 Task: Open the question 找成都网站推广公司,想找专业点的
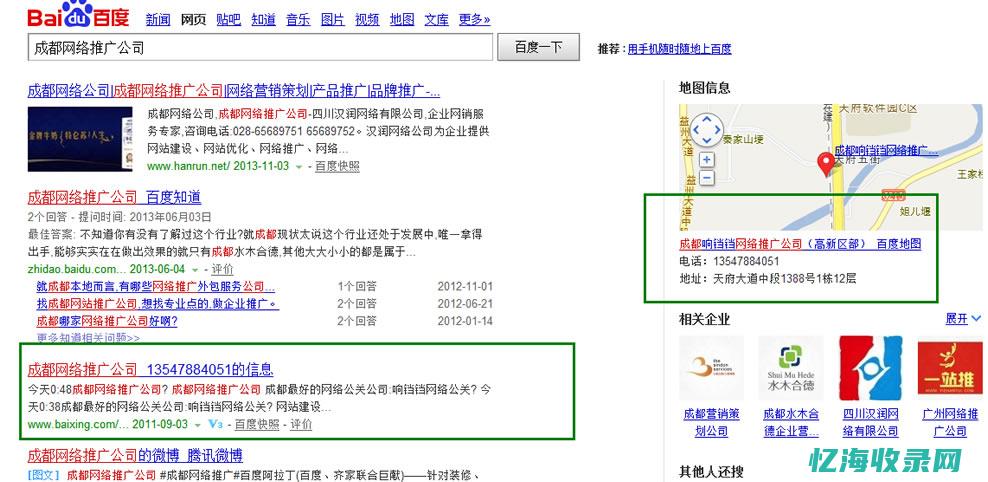(x=158, y=304)
